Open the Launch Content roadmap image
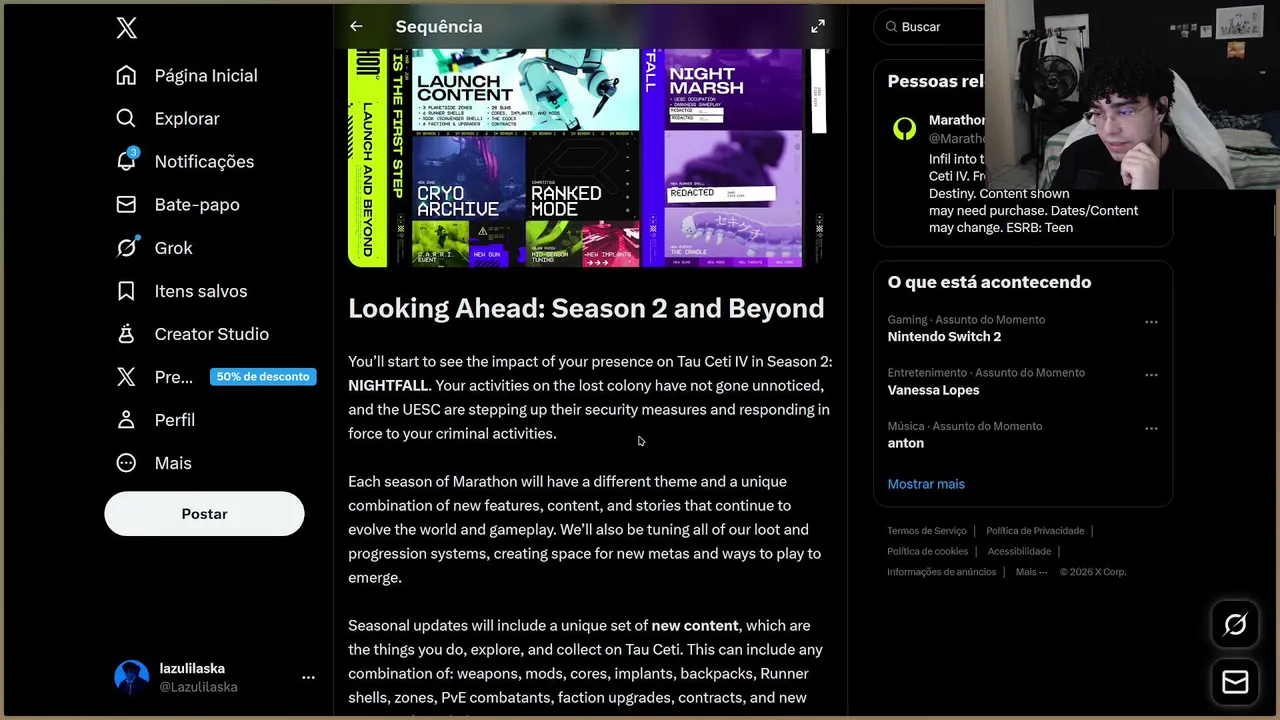The height and width of the screenshot is (720, 1280). tap(587, 157)
